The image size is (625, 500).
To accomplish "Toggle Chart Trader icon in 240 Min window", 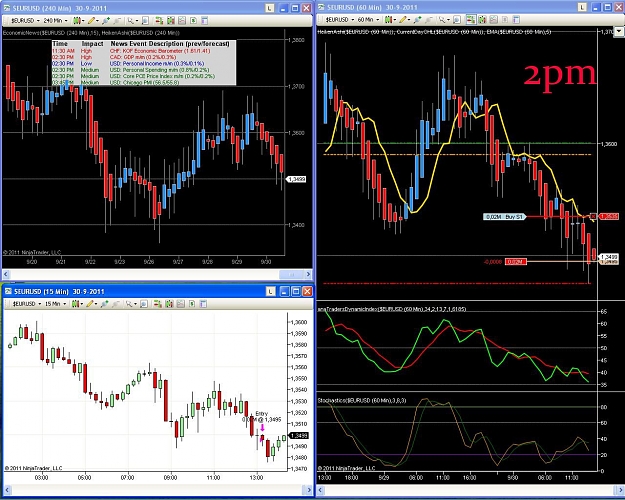I will point(159,20).
